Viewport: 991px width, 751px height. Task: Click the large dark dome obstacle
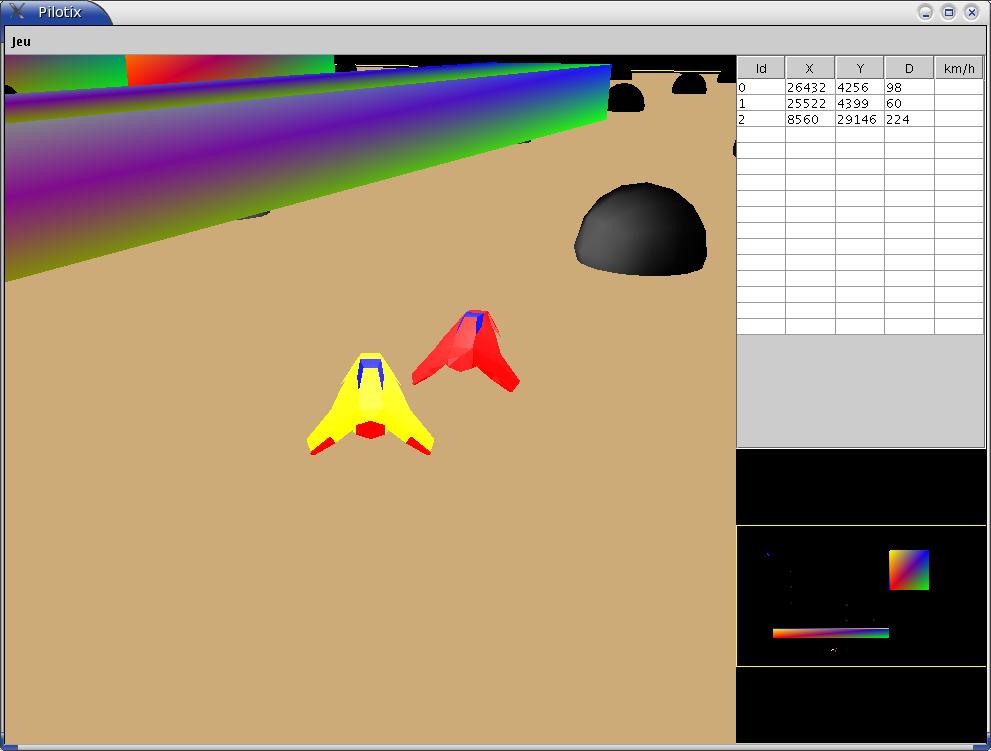click(641, 231)
